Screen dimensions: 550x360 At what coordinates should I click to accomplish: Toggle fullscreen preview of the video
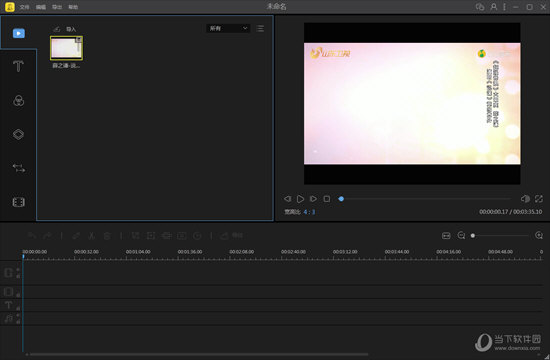click(x=539, y=199)
